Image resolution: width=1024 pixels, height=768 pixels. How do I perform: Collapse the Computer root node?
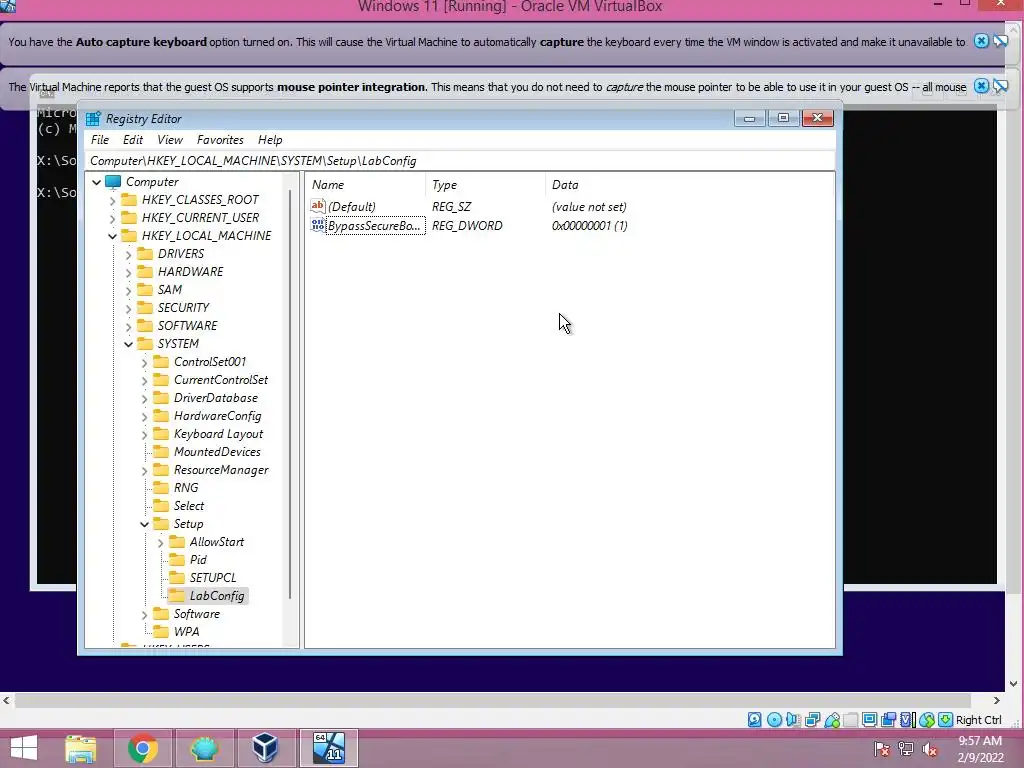[97, 182]
